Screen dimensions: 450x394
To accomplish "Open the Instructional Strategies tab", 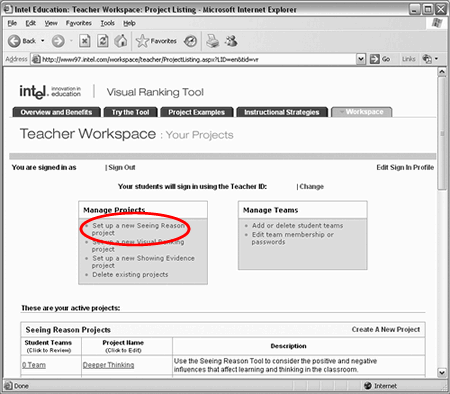I will tap(282, 112).
